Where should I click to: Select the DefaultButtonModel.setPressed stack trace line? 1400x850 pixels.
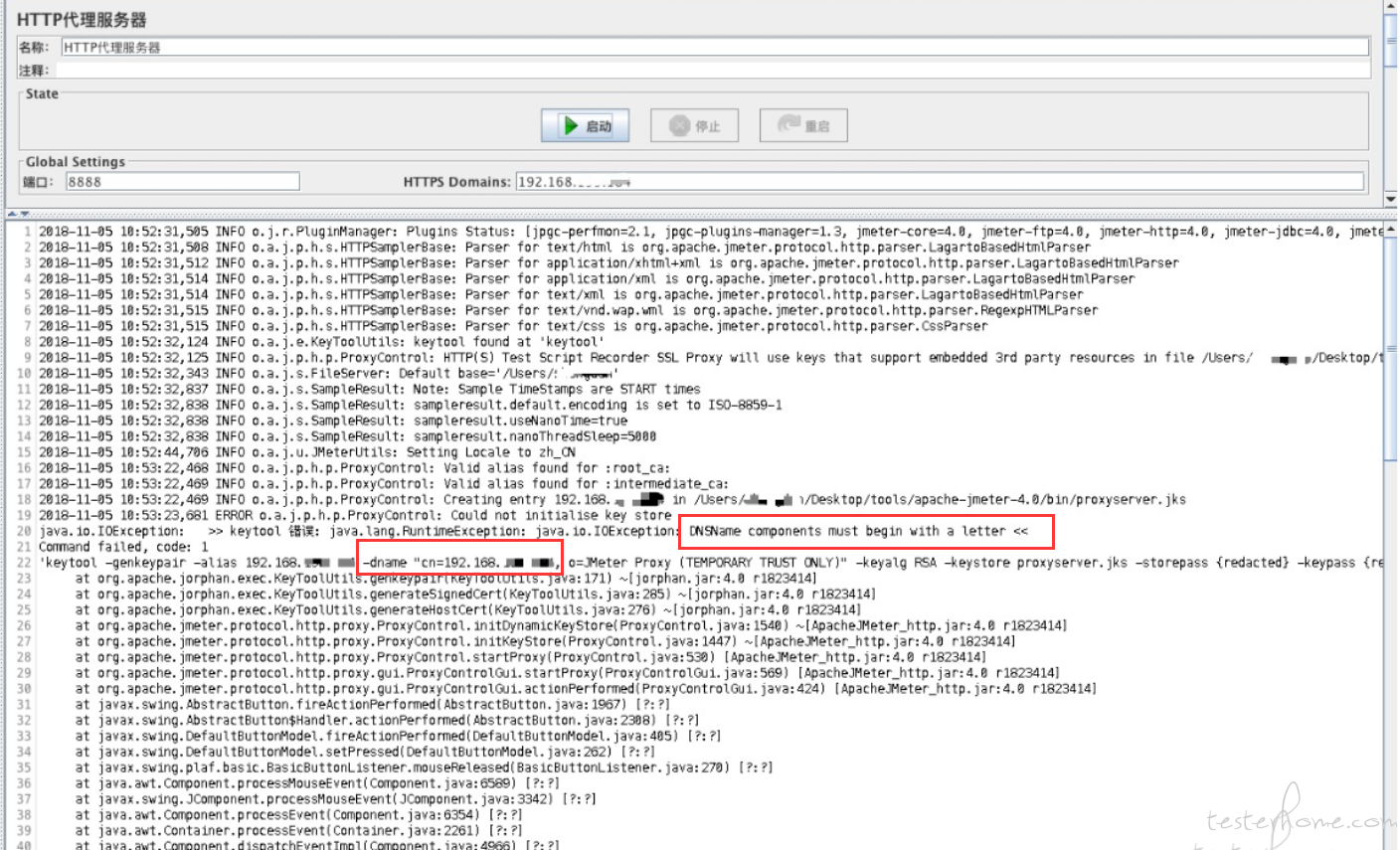[x=365, y=752]
